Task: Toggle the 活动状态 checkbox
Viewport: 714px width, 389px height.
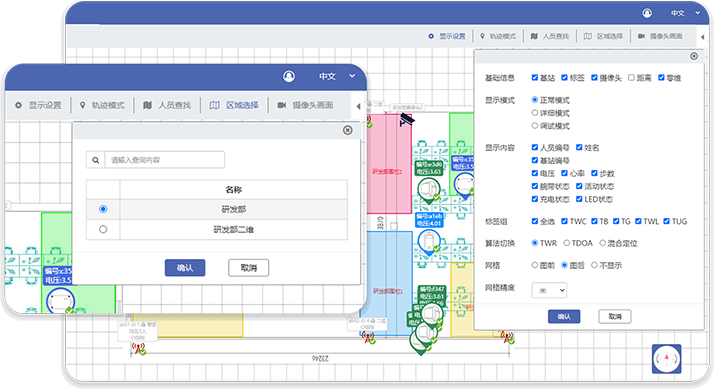Action: coord(579,186)
